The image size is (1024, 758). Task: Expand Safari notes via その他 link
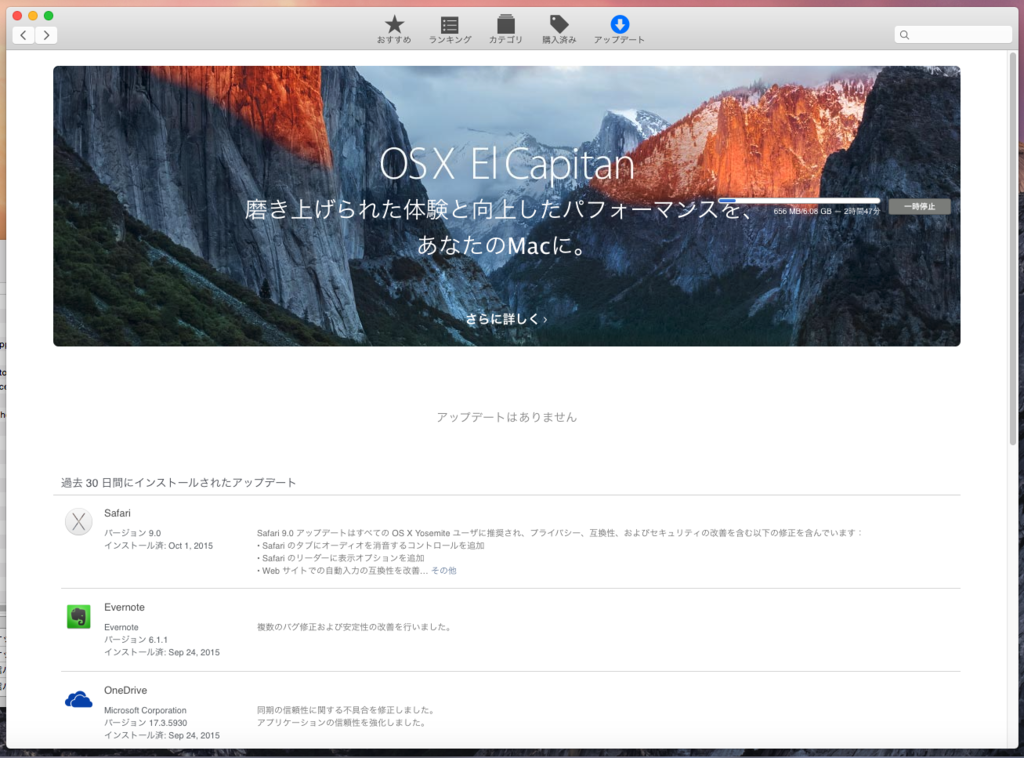point(443,571)
